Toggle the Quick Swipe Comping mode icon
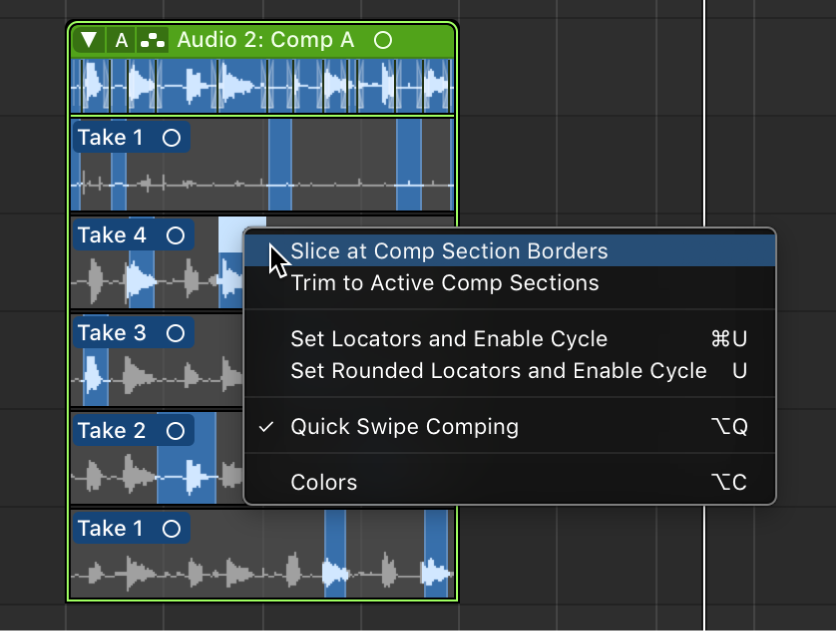 (x=153, y=40)
